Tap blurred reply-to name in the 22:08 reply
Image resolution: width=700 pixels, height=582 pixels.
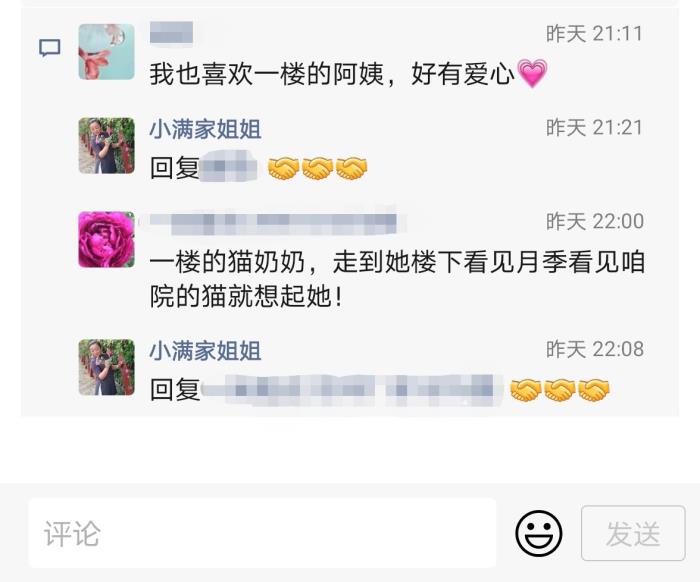(x=353, y=390)
